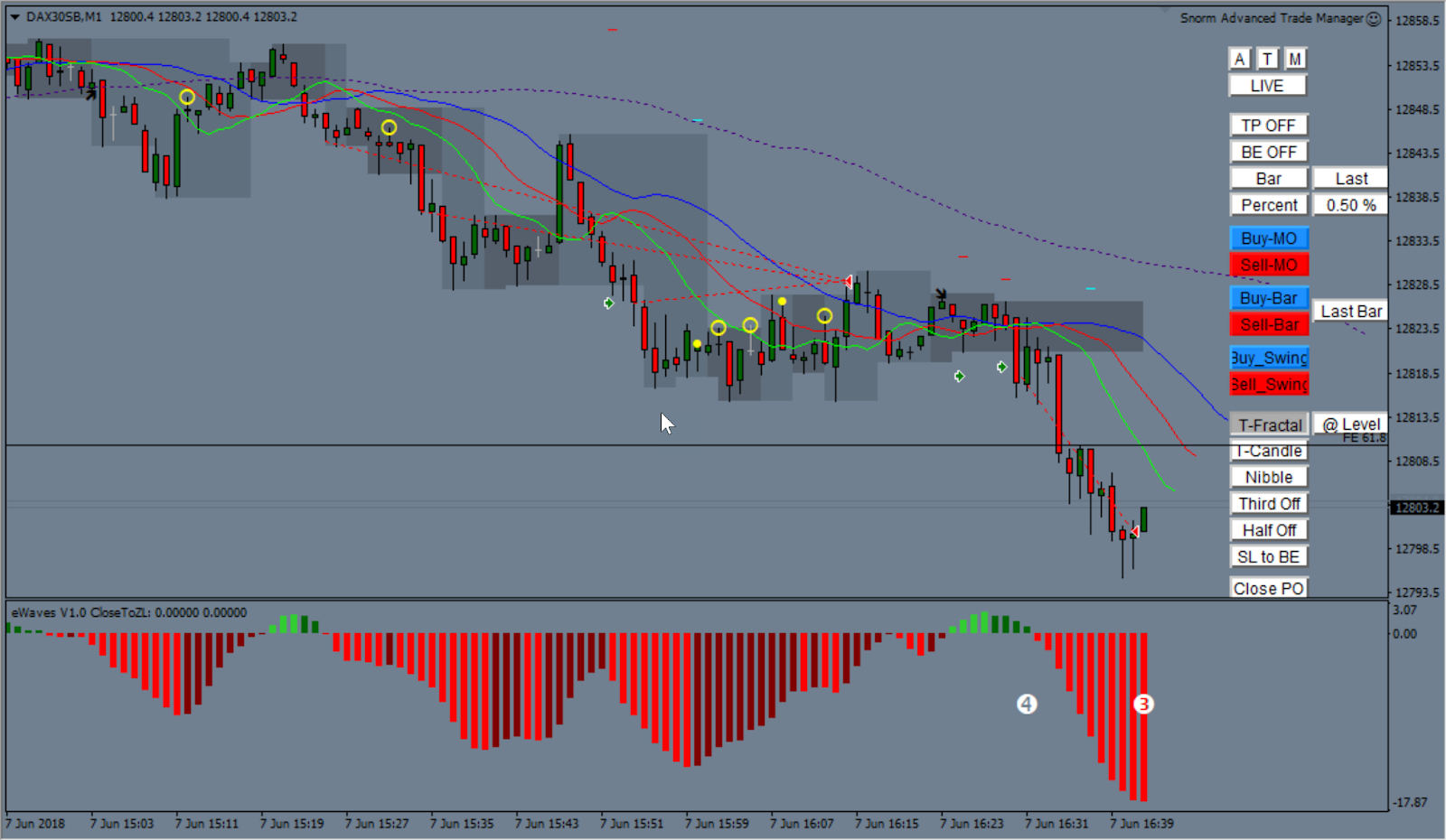Select the M mode button
The width and height of the screenshot is (1446, 840).
pyautogui.click(x=1295, y=59)
